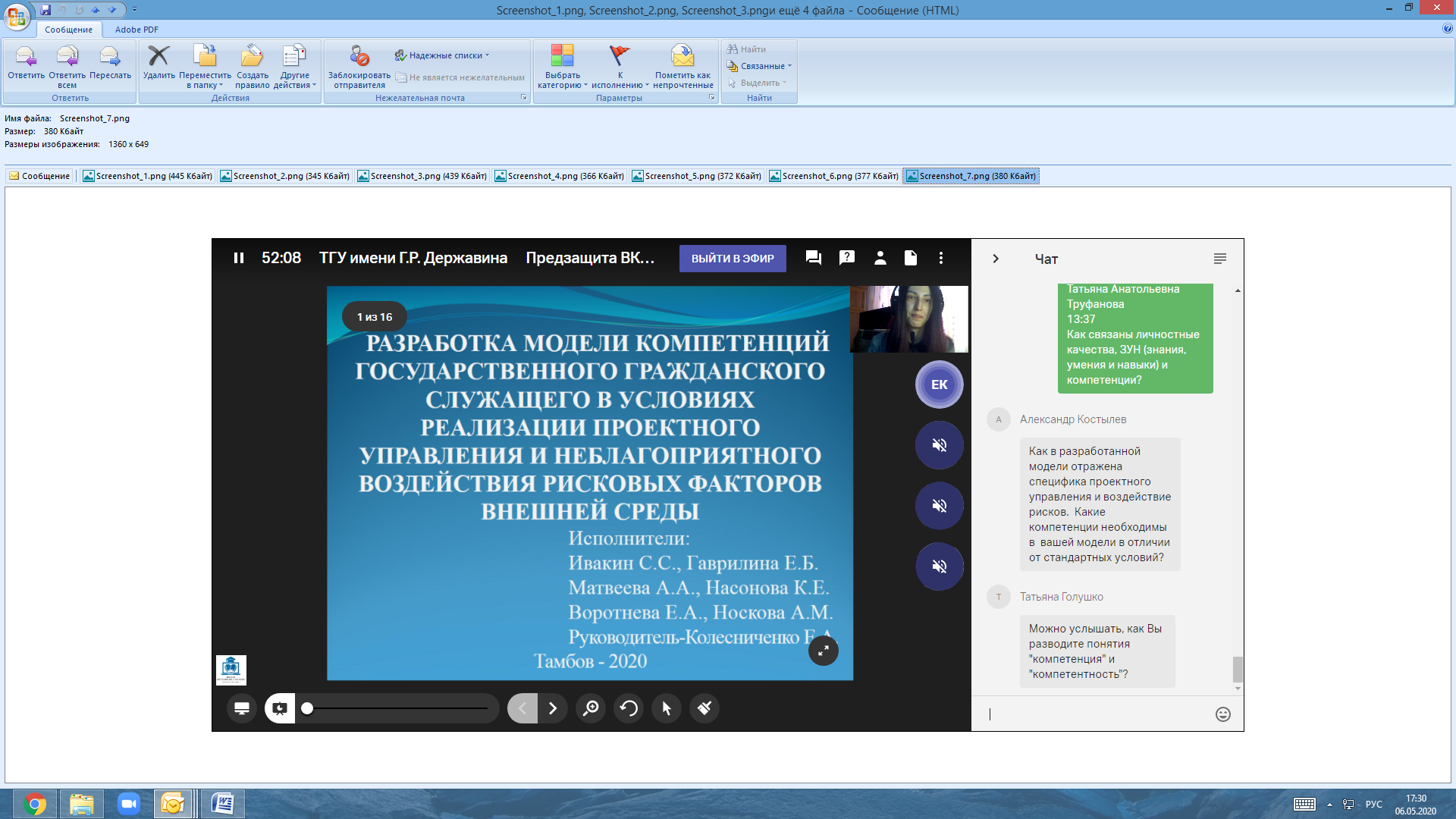Viewport: 1456px width, 819px height.
Task: Open File Explorer from the taskbar
Action: point(81,804)
